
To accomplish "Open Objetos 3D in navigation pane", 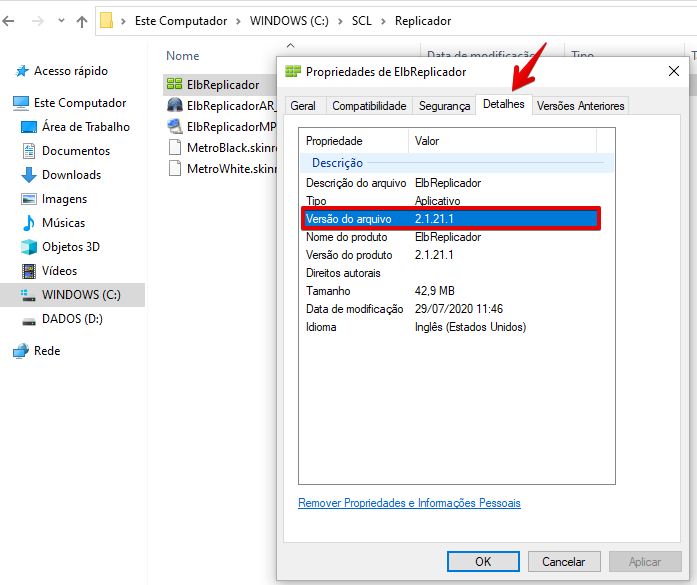I will pyautogui.click(x=71, y=247).
